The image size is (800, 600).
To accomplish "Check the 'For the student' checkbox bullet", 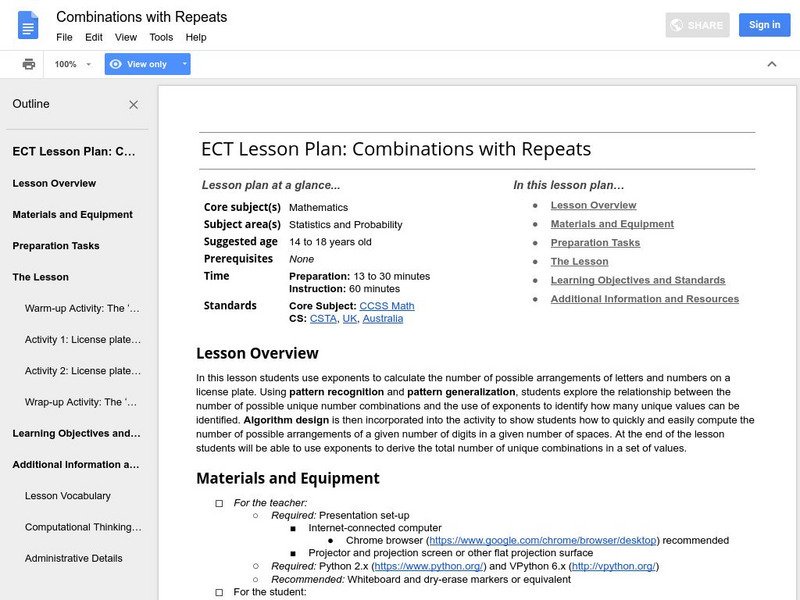I will pyautogui.click(x=219, y=592).
